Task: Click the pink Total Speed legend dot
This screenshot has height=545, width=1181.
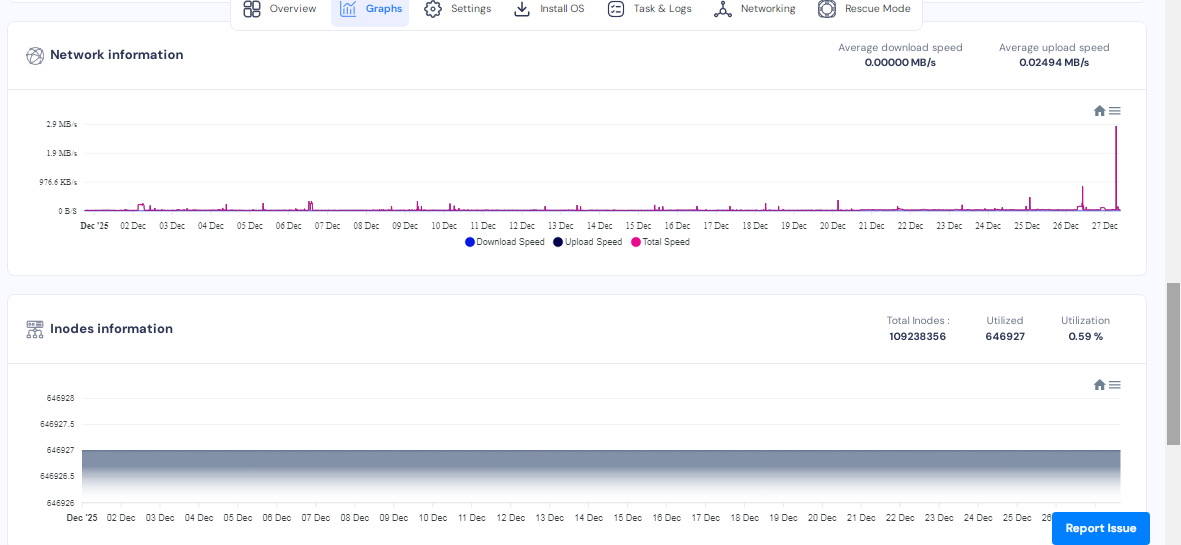Action: coord(636,242)
